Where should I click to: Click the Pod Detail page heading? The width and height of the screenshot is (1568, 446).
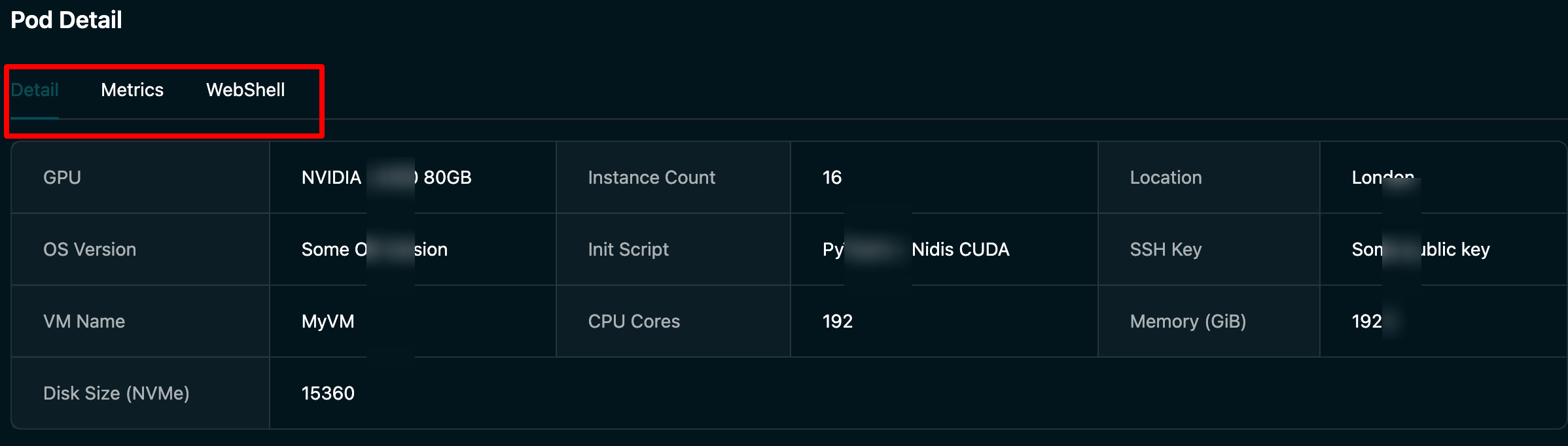pyautogui.click(x=65, y=20)
